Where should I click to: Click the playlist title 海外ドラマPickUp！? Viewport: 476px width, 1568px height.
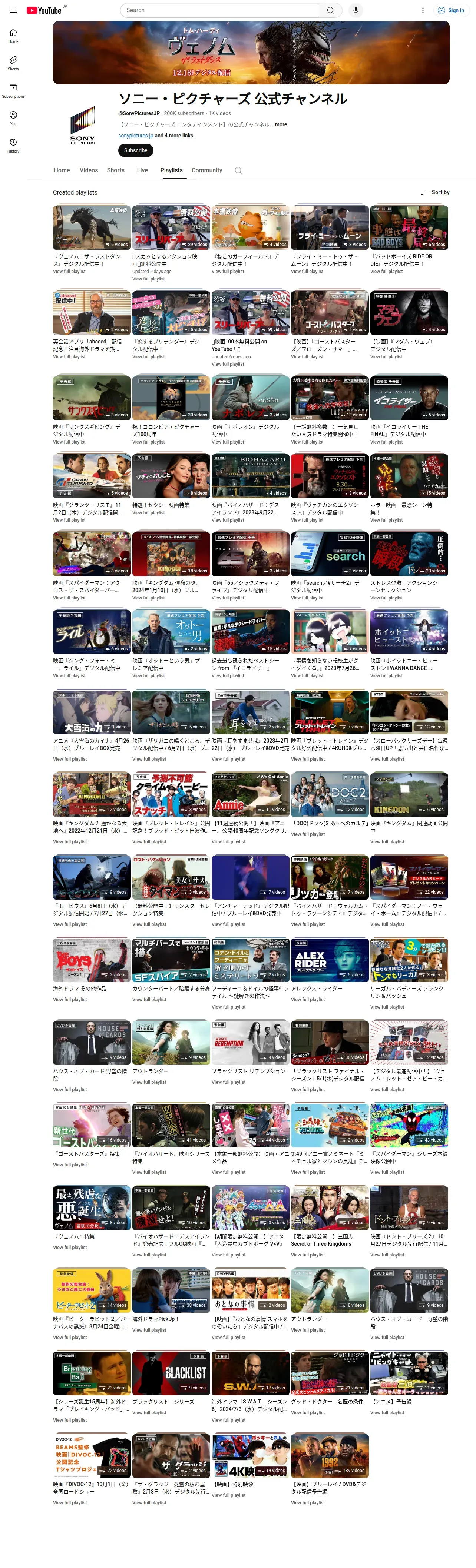[x=156, y=1319]
